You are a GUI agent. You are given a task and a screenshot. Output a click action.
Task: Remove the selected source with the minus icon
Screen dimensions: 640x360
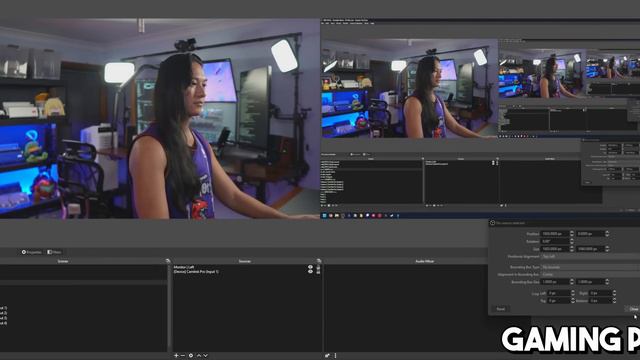[183, 356]
